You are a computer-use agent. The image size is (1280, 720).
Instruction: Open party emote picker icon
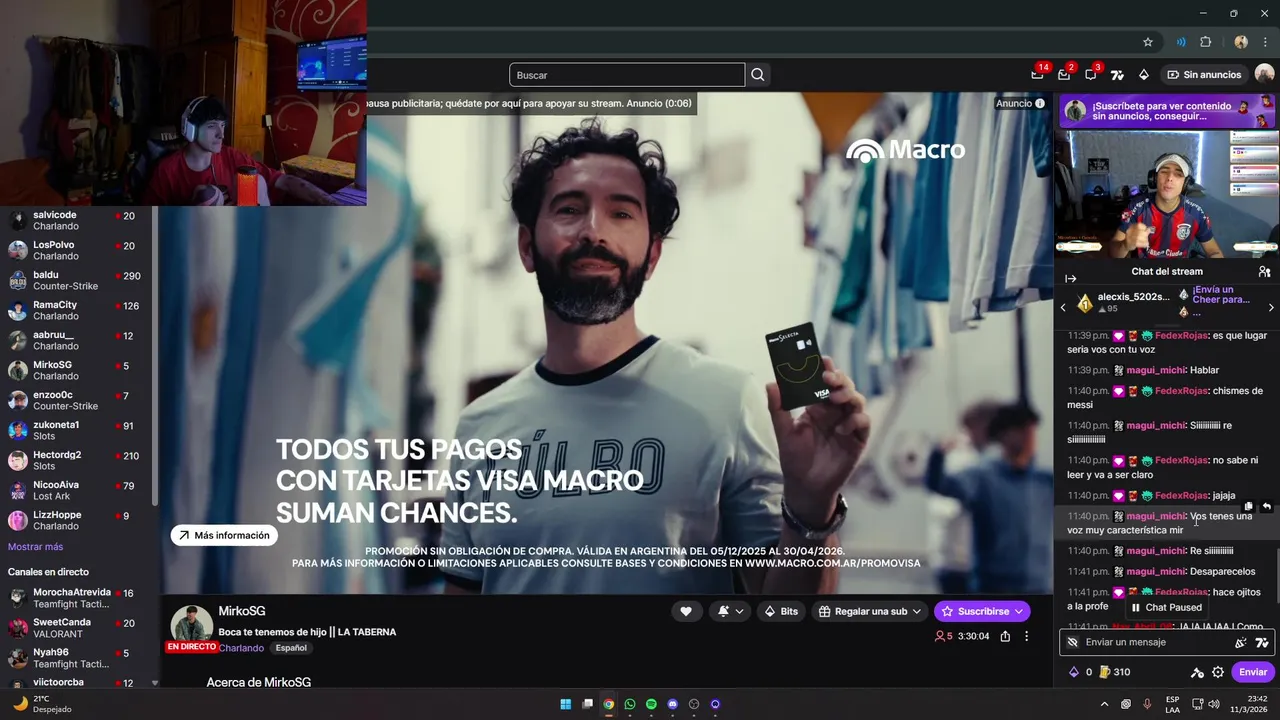click(x=1241, y=642)
